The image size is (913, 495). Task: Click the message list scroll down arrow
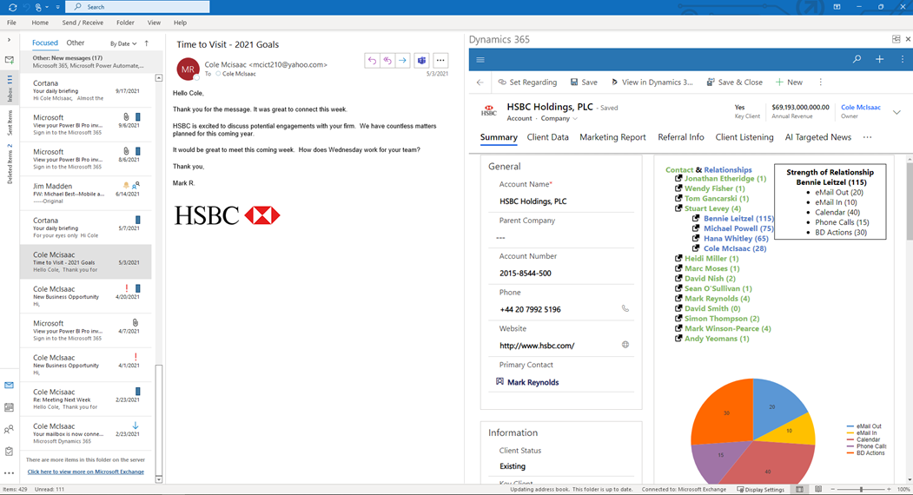(x=158, y=479)
